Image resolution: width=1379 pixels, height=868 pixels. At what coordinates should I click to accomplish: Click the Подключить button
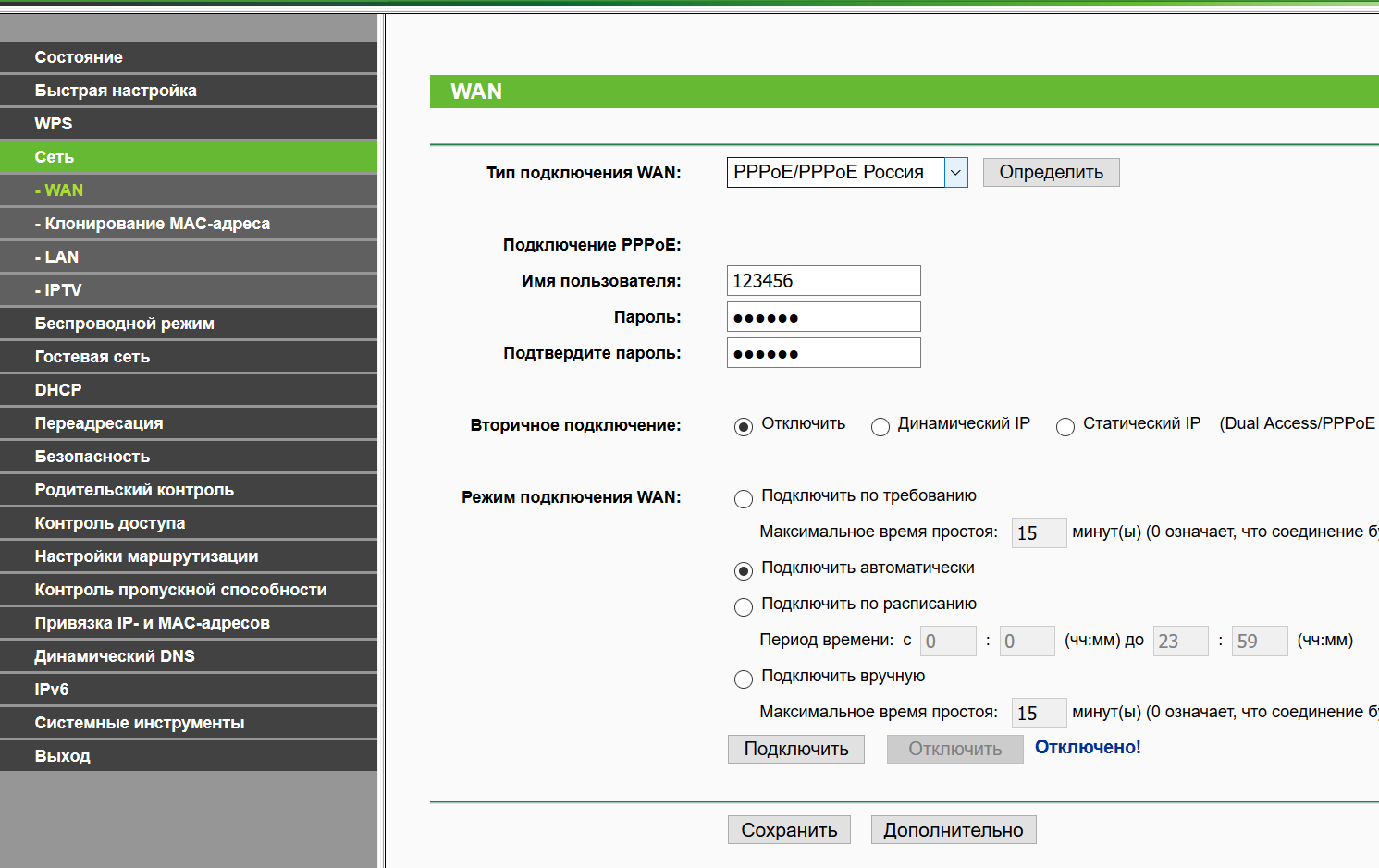(x=796, y=749)
